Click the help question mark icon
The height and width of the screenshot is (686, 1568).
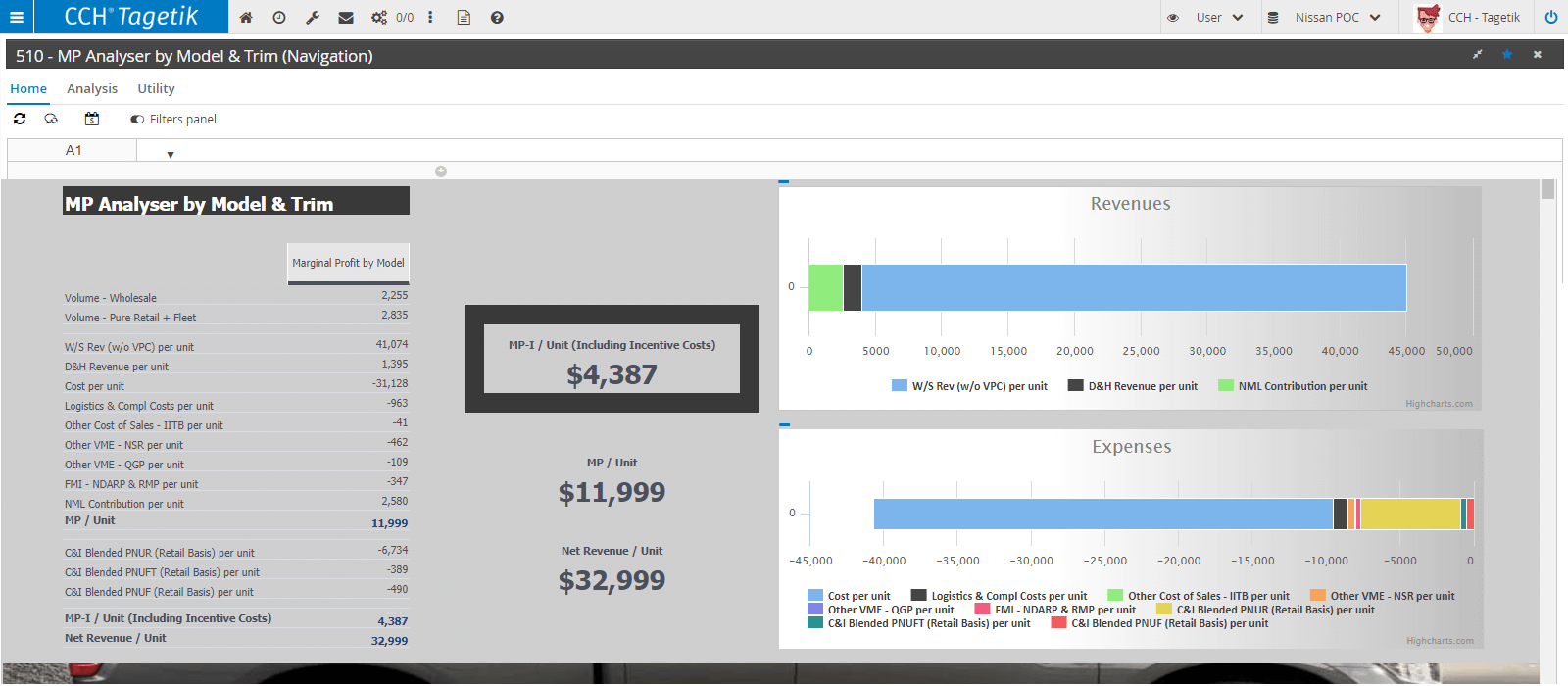coord(497,18)
